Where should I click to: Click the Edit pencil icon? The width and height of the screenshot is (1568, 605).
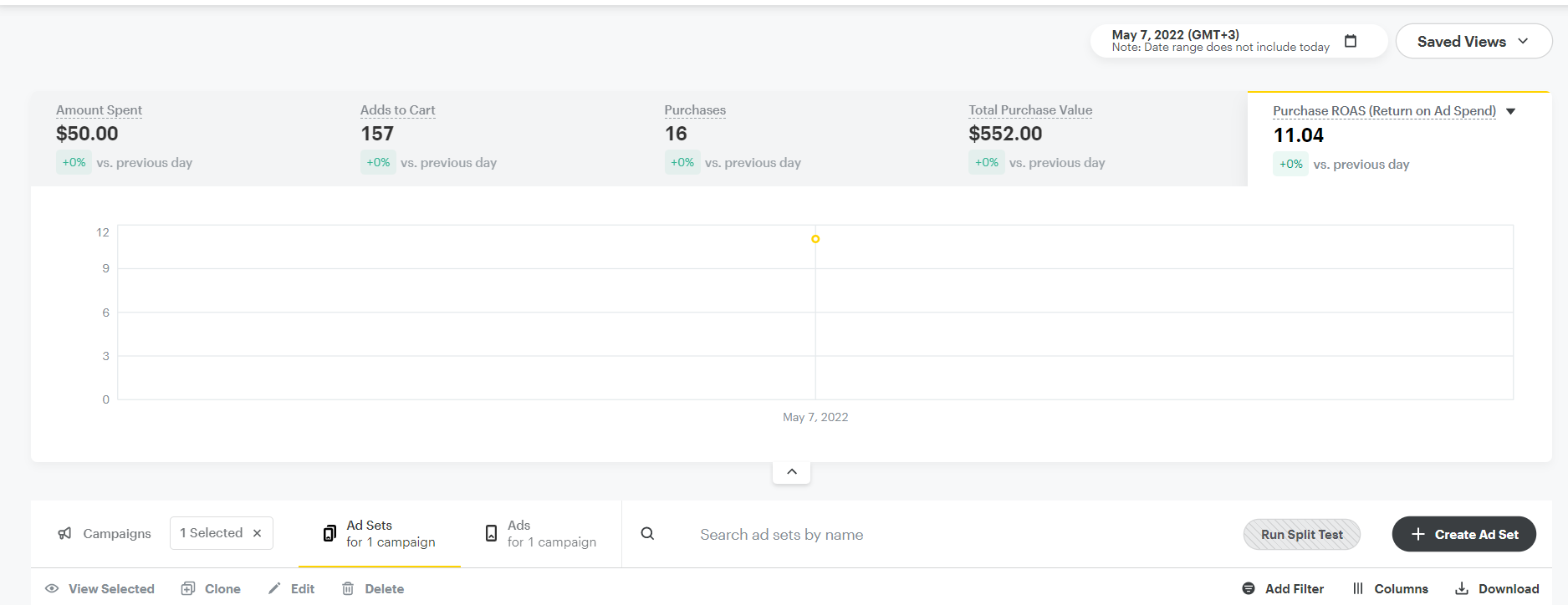click(x=274, y=588)
